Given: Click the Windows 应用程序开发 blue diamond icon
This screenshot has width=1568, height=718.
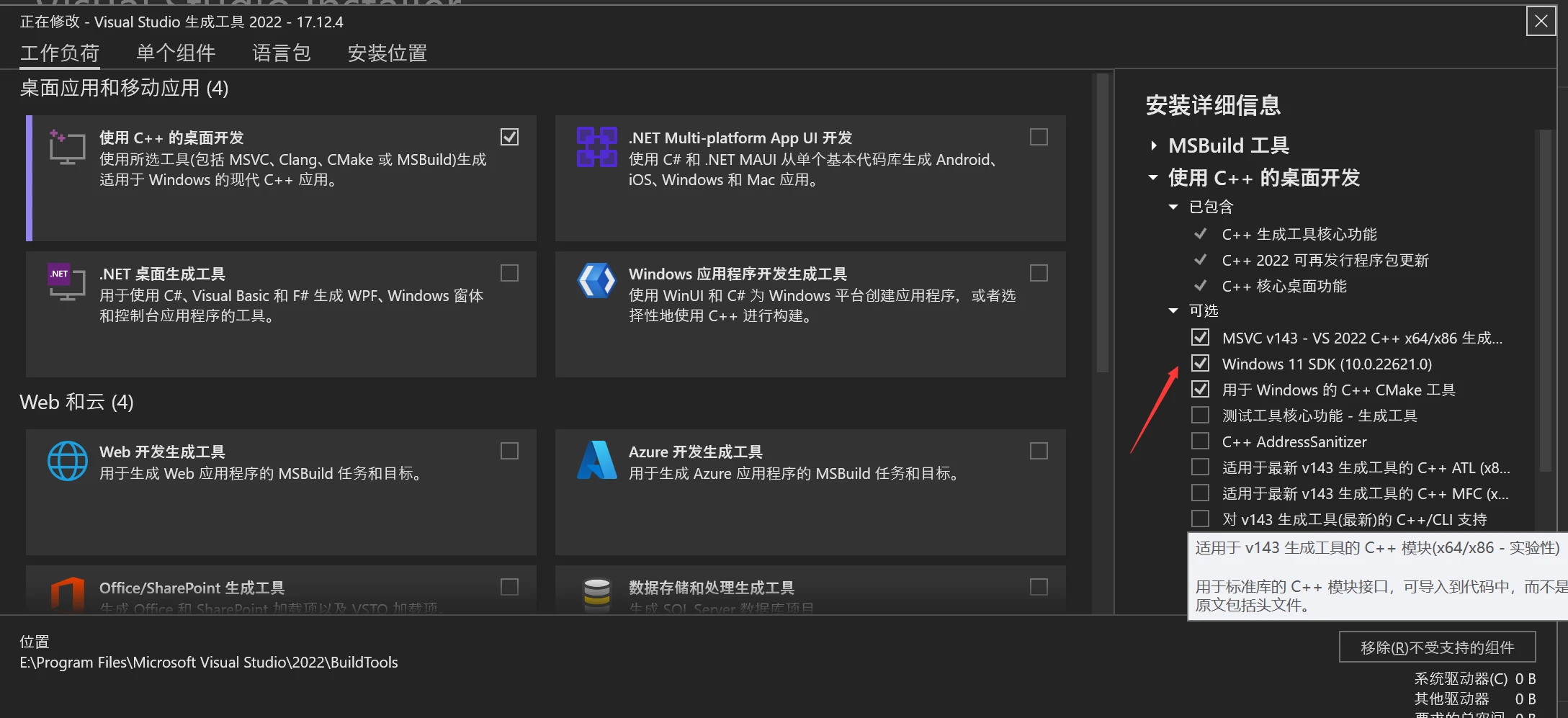Looking at the screenshot, I should tap(596, 281).
